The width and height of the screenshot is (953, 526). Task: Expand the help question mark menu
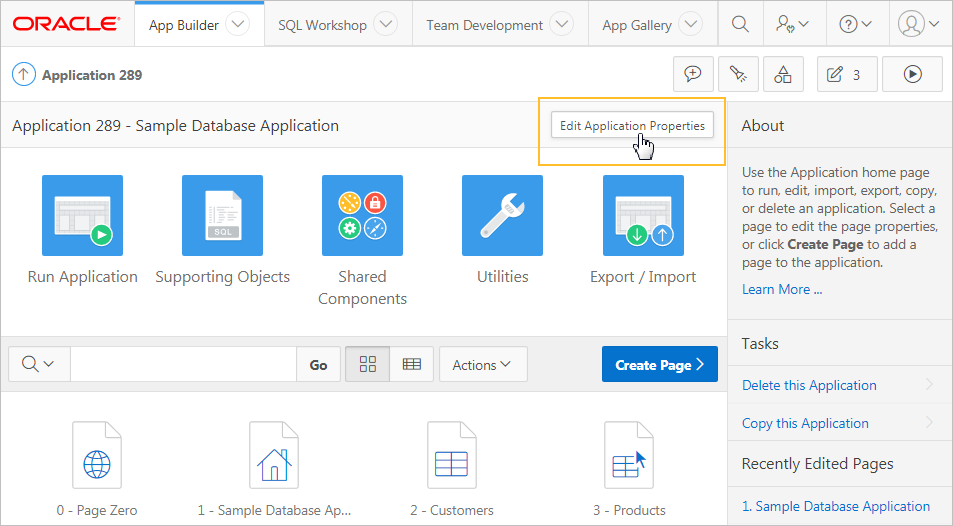coord(856,24)
